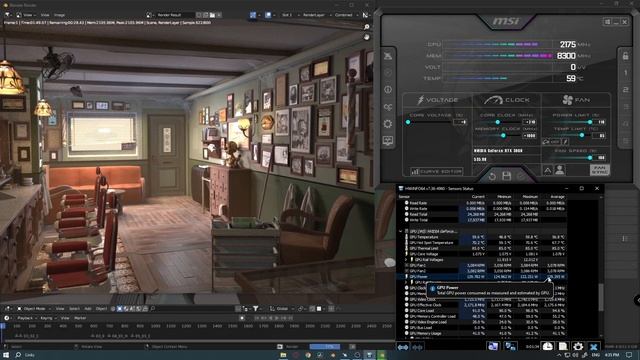The height and width of the screenshot is (360, 640).
Task: Open the Afterburner information icon
Action: [388, 89]
